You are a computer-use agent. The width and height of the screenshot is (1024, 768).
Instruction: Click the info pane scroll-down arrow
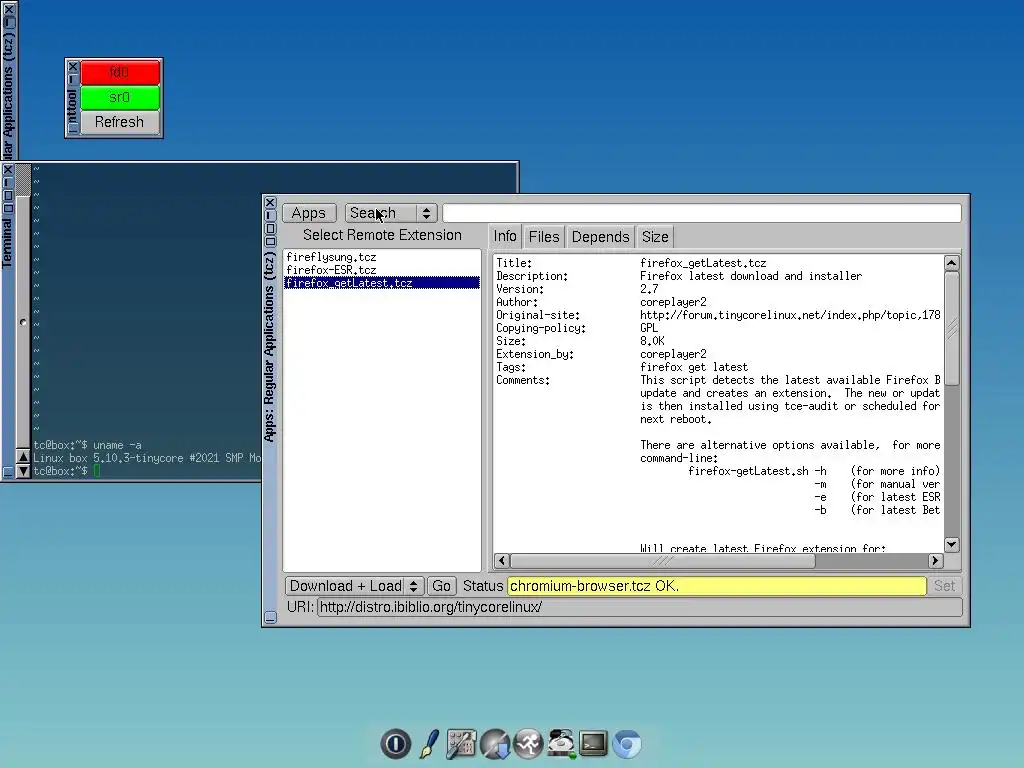point(952,544)
